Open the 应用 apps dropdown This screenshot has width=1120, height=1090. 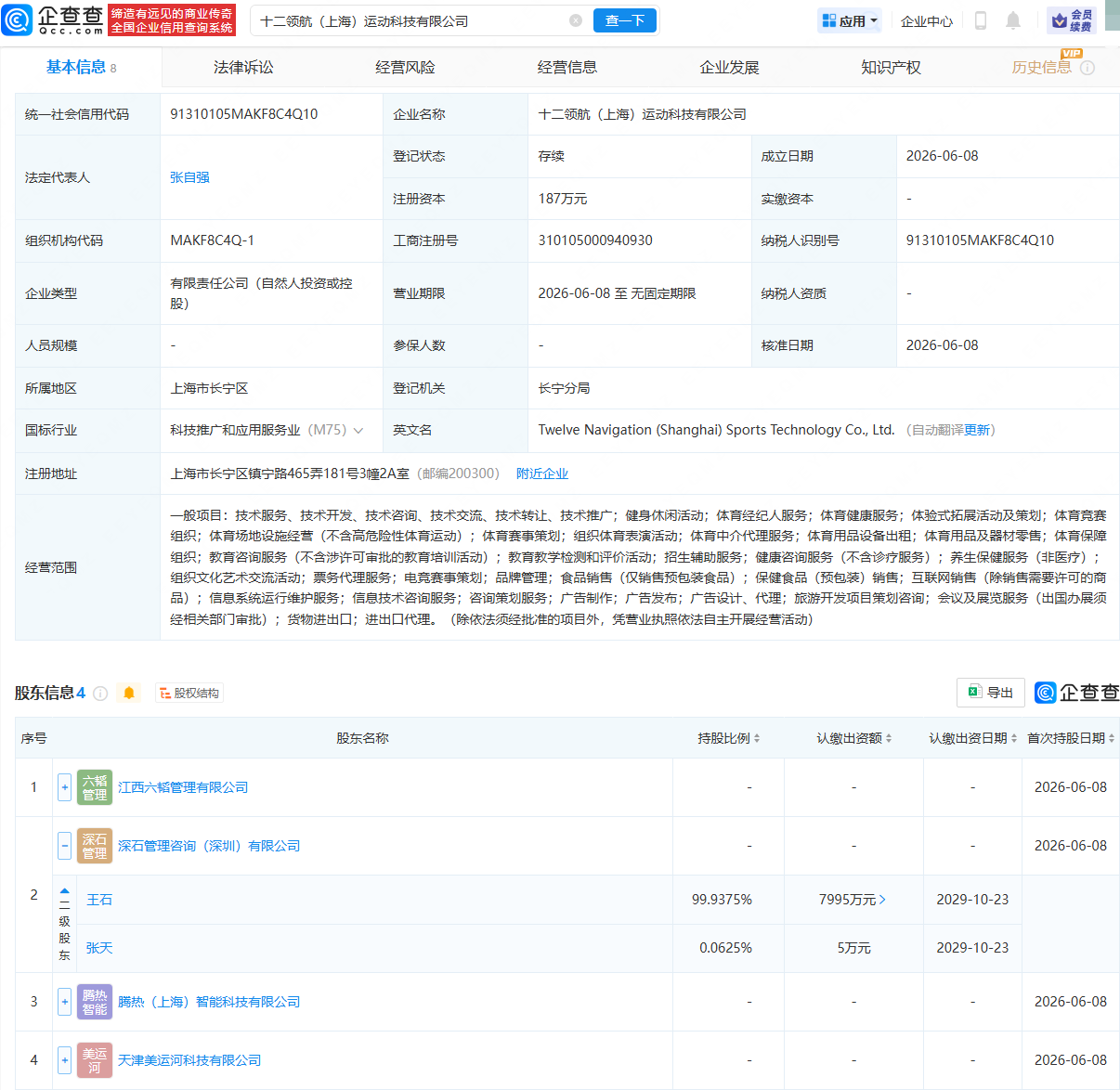click(x=849, y=20)
